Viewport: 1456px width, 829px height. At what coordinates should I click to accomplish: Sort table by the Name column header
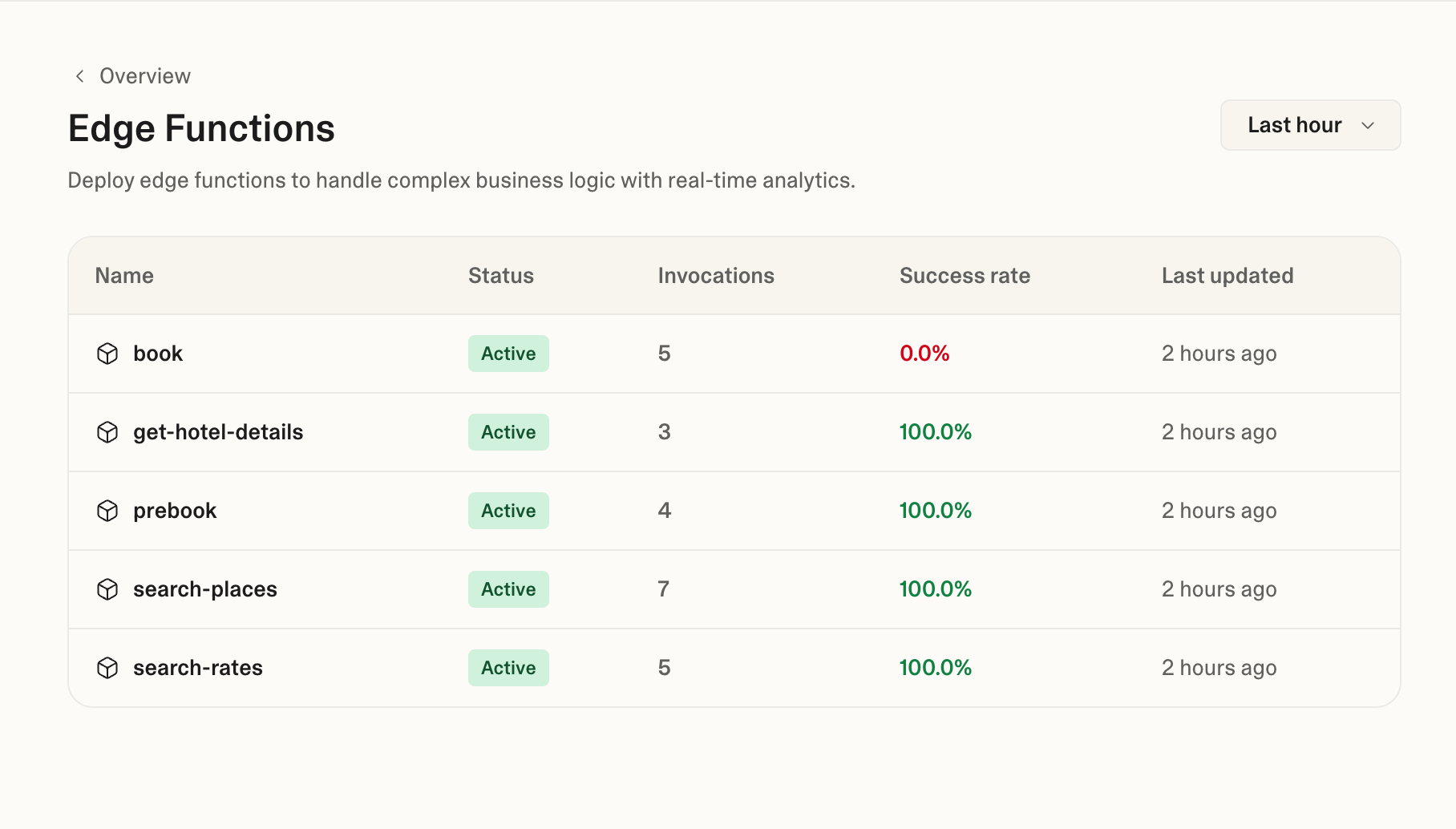pyautogui.click(x=123, y=275)
